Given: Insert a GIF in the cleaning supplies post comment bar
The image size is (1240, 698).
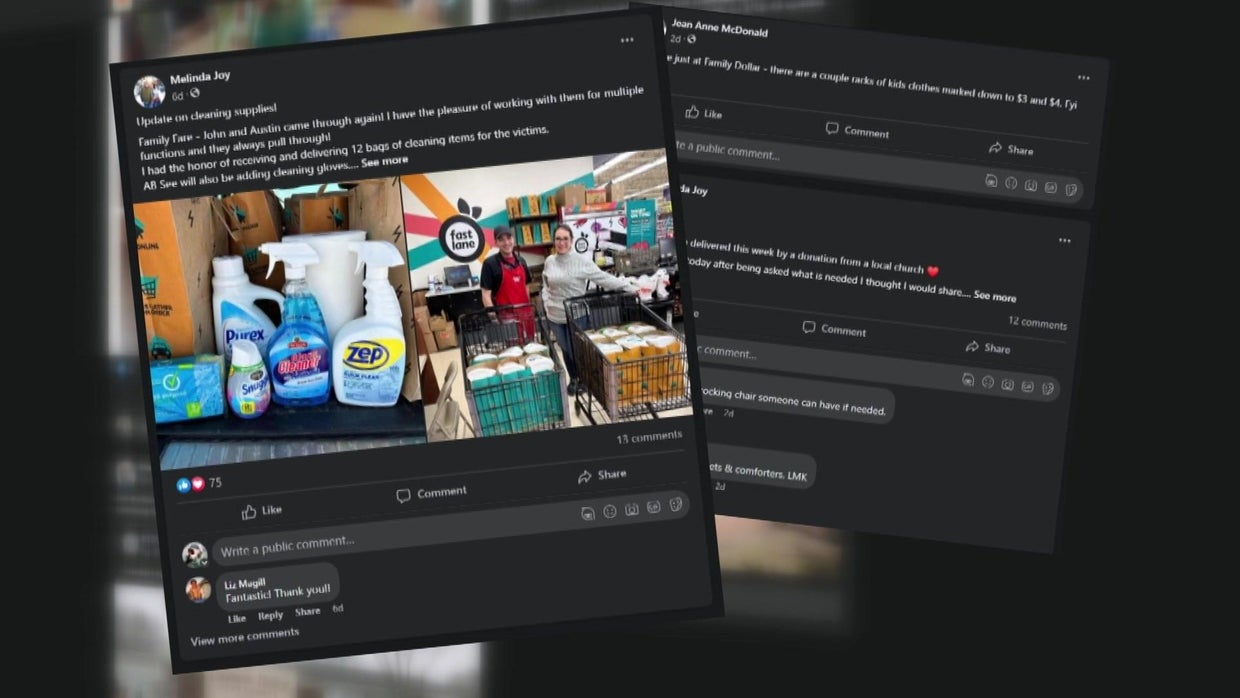Looking at the screenshot, I should pos(654,507).
